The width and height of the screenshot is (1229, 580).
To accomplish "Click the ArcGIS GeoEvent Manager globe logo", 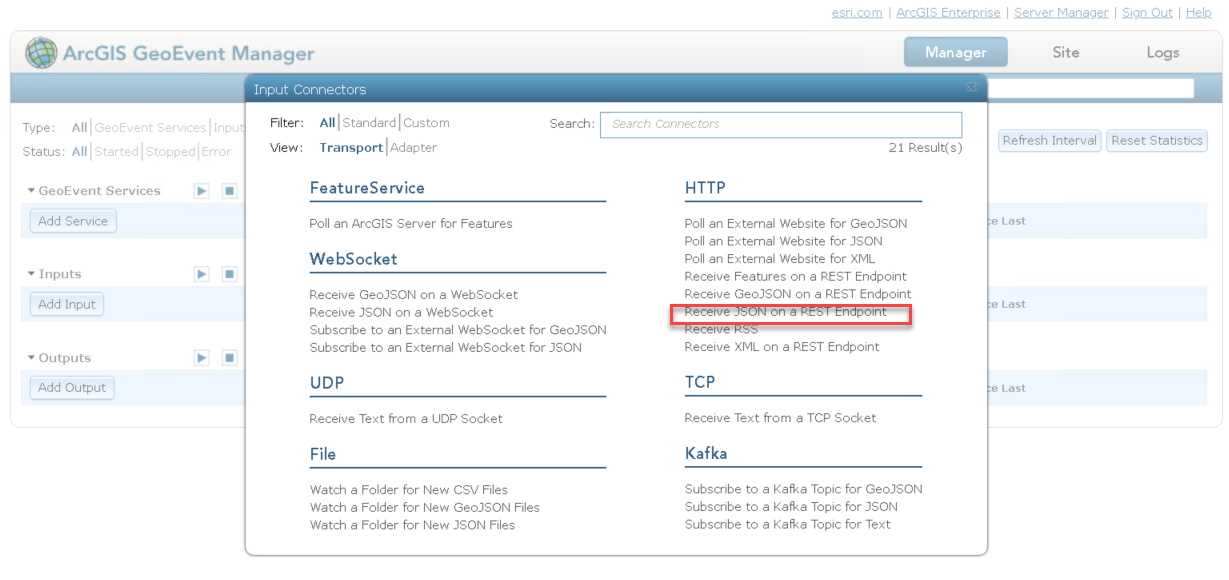I will pos(41,53).
